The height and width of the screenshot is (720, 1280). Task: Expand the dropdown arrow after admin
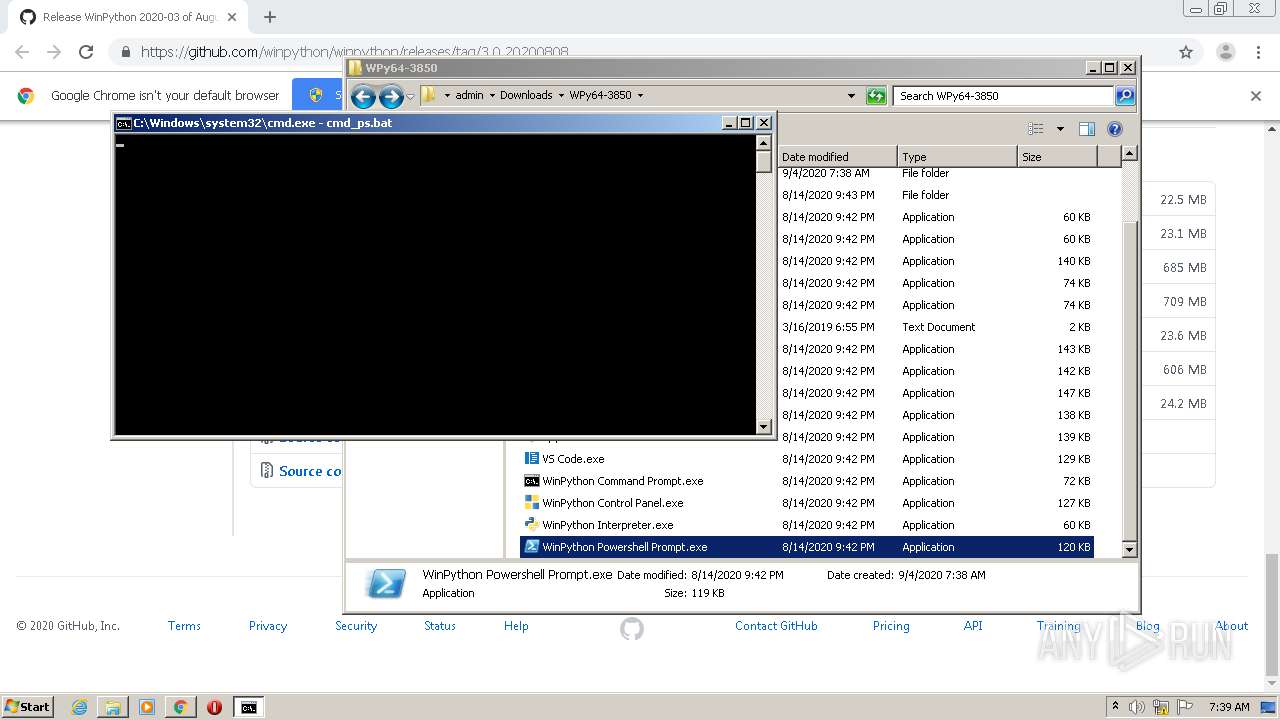(x=492, y=96)
